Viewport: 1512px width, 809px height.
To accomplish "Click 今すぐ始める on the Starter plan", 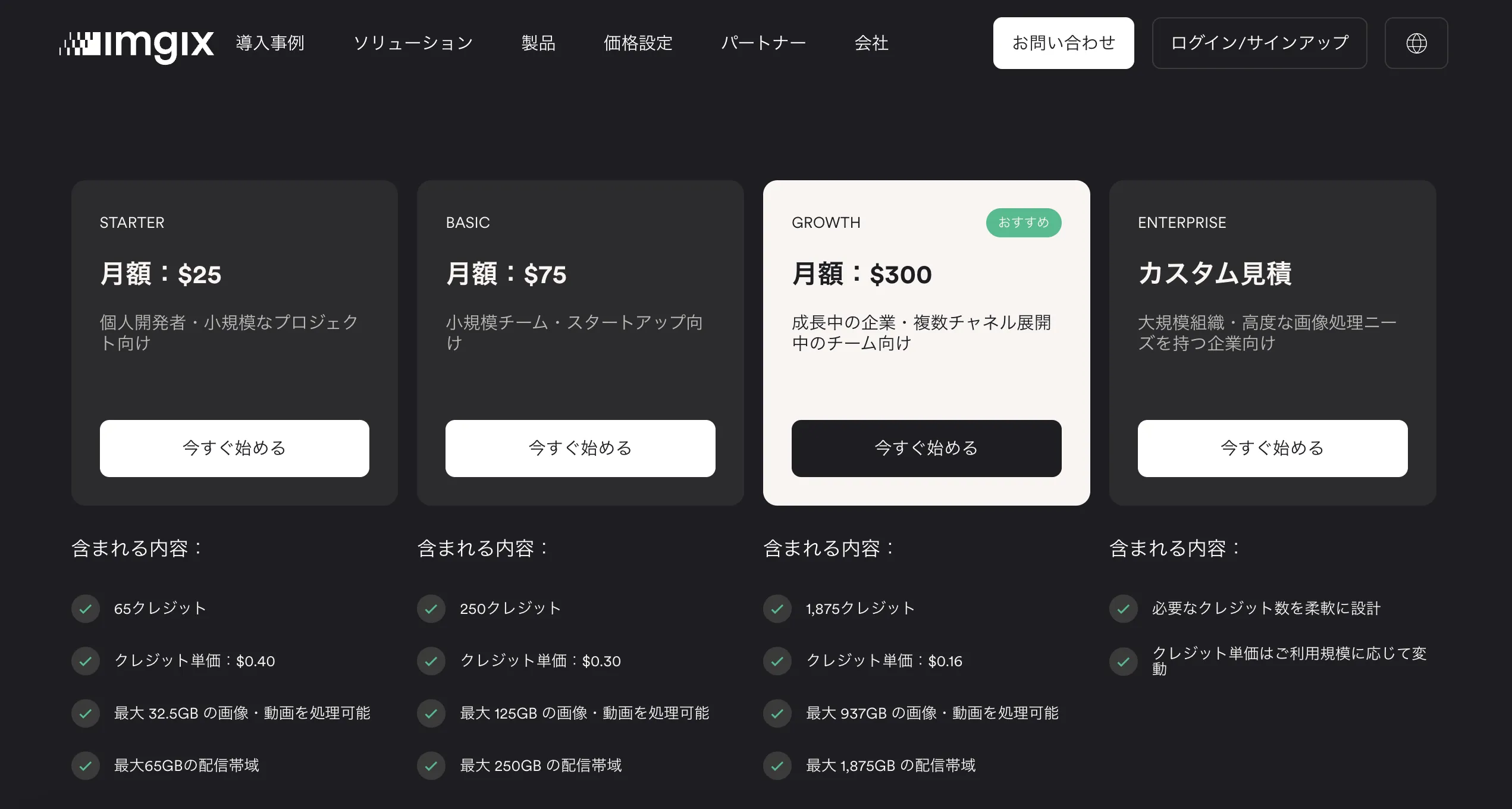I will point(234,448).
